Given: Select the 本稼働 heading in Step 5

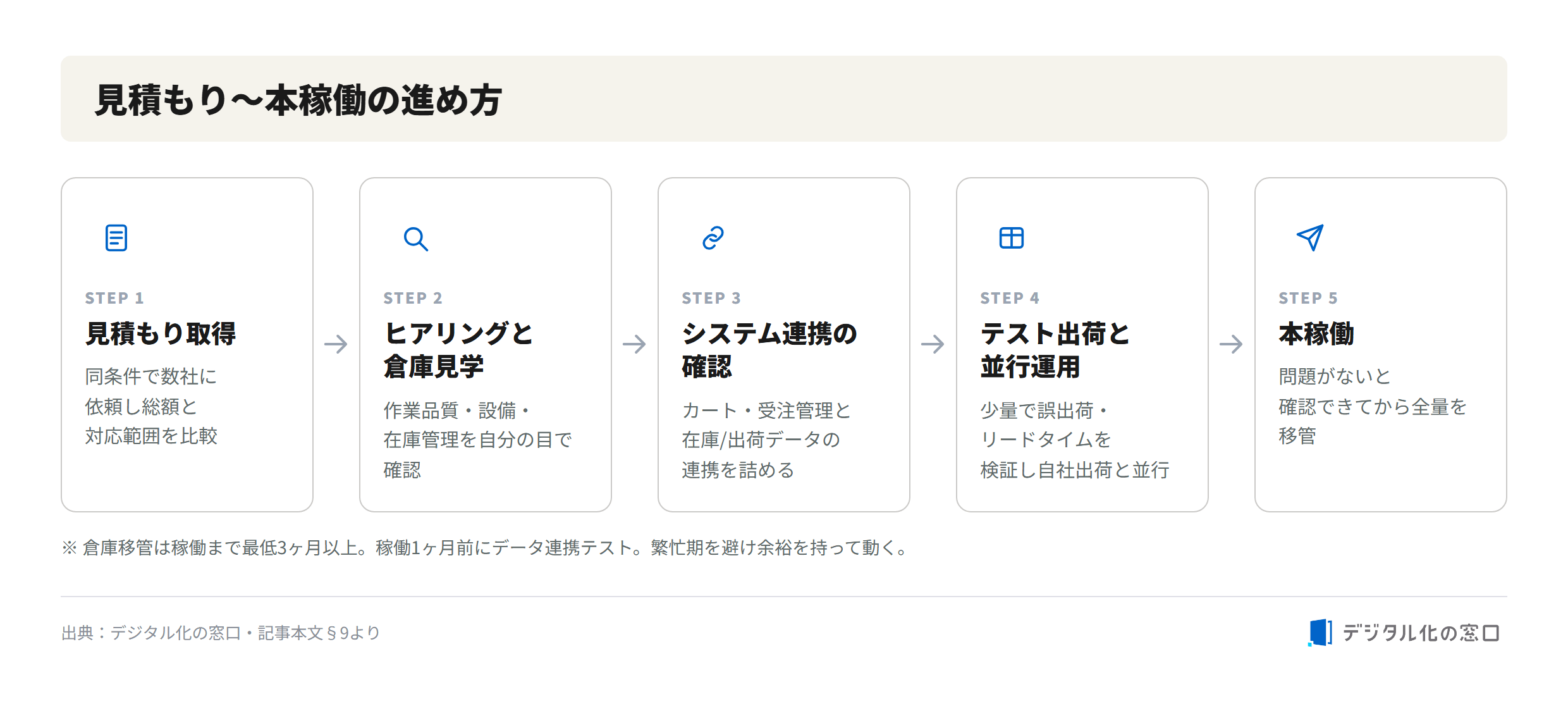Looking at the screenshot, I should click(x=1316, y=333).
